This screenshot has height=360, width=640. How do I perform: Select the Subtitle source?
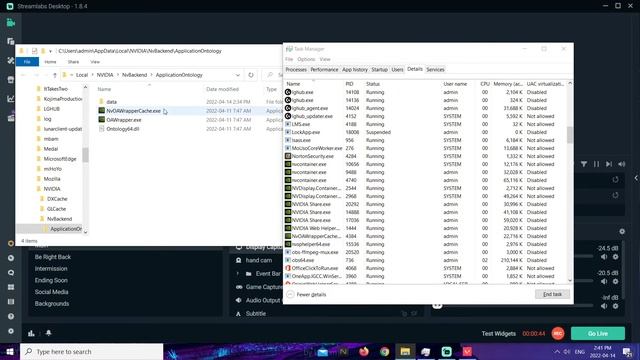coord(256,313)
